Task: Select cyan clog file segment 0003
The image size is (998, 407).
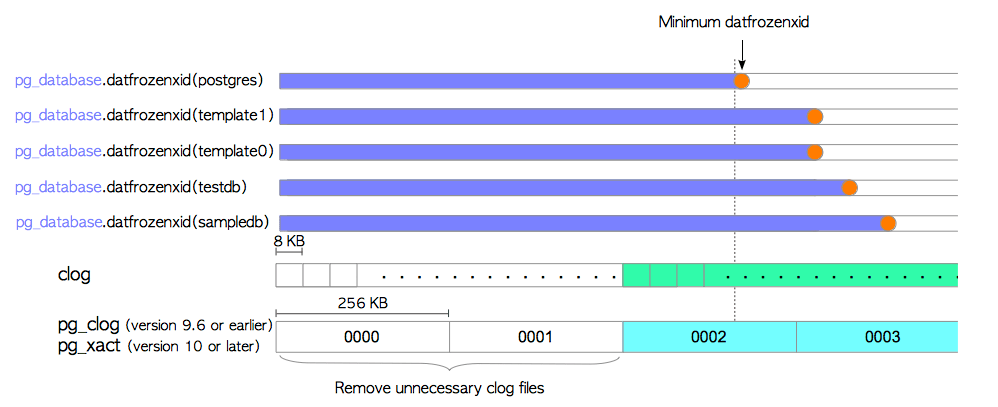Action: pos(882,337)
